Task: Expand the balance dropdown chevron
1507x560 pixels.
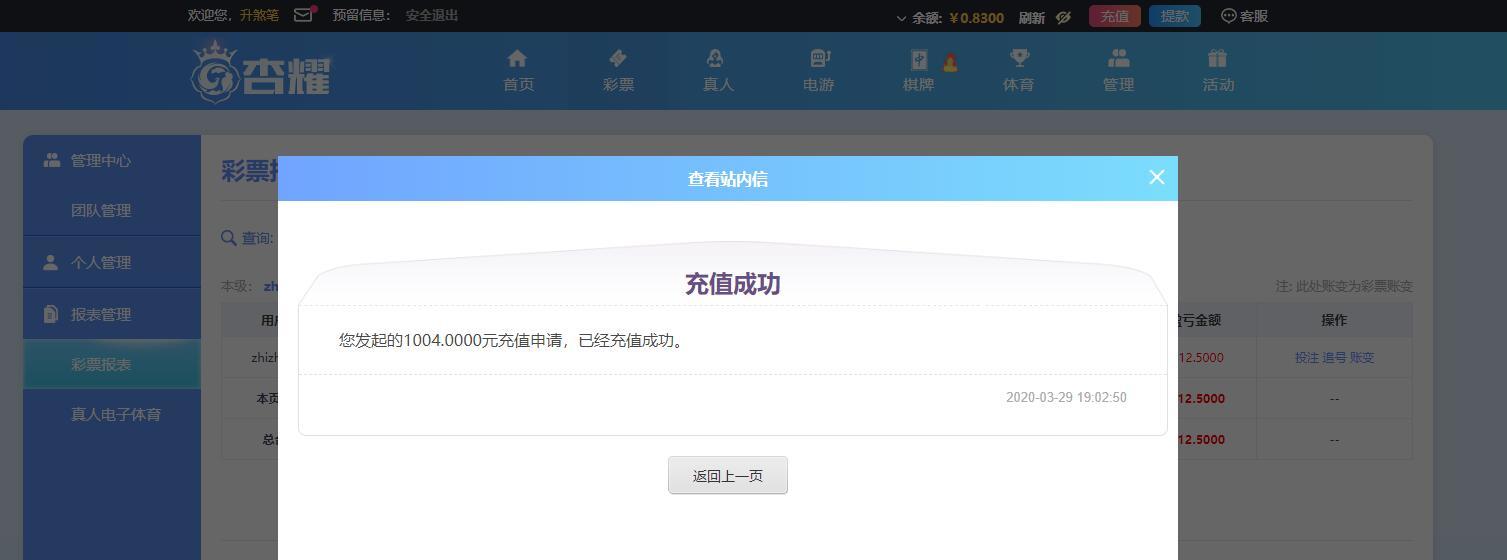Action: click(901, 18)
